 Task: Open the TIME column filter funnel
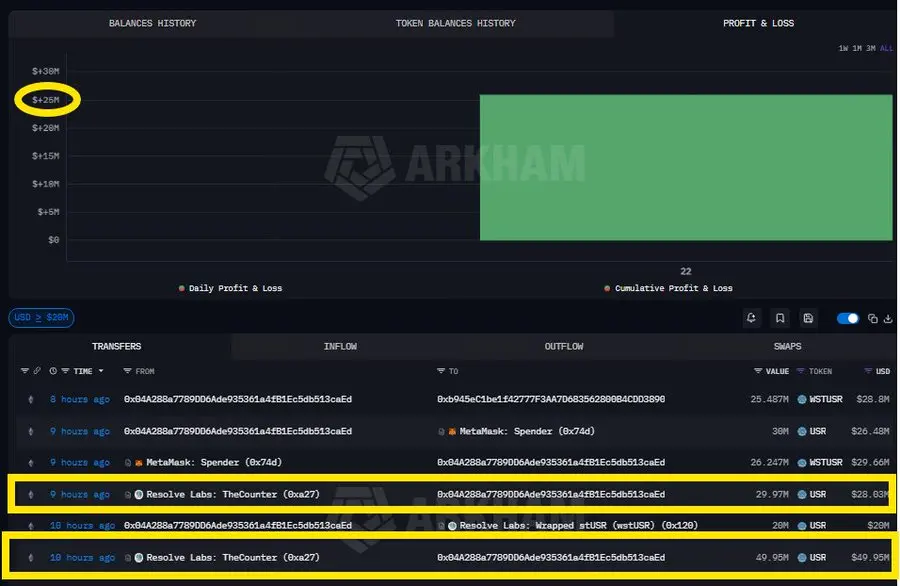tap(65, 371)
